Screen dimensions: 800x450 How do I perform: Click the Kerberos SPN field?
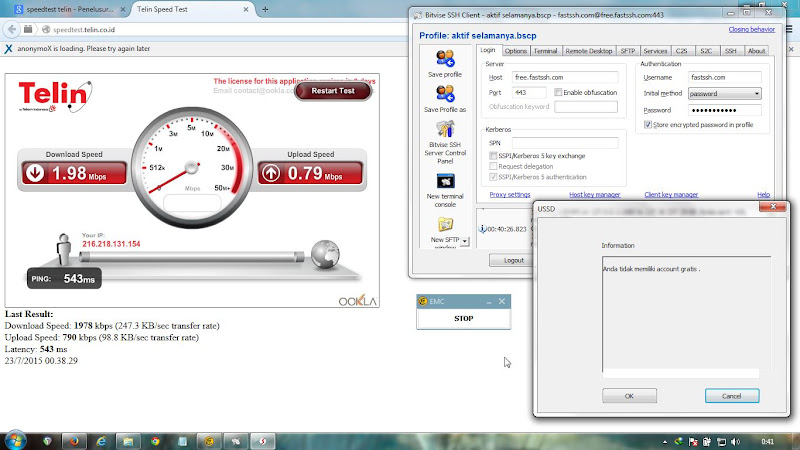[x=565, y=143]
